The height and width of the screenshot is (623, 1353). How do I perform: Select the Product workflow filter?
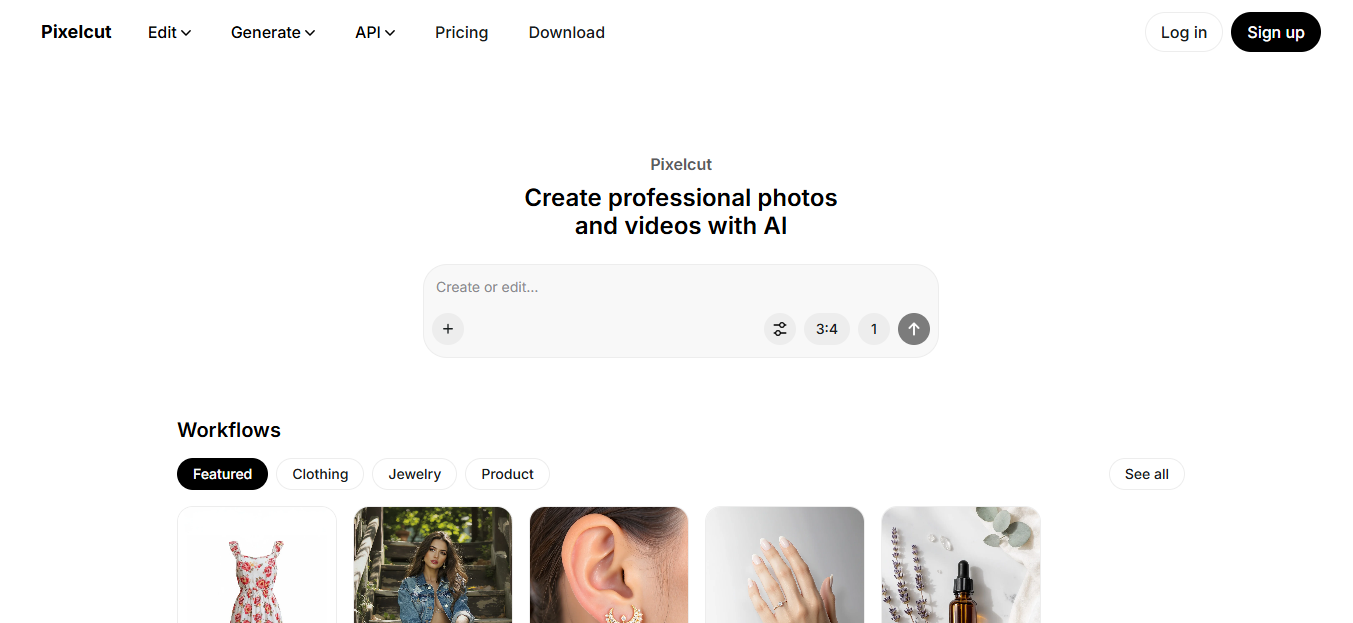pos(507,474)
